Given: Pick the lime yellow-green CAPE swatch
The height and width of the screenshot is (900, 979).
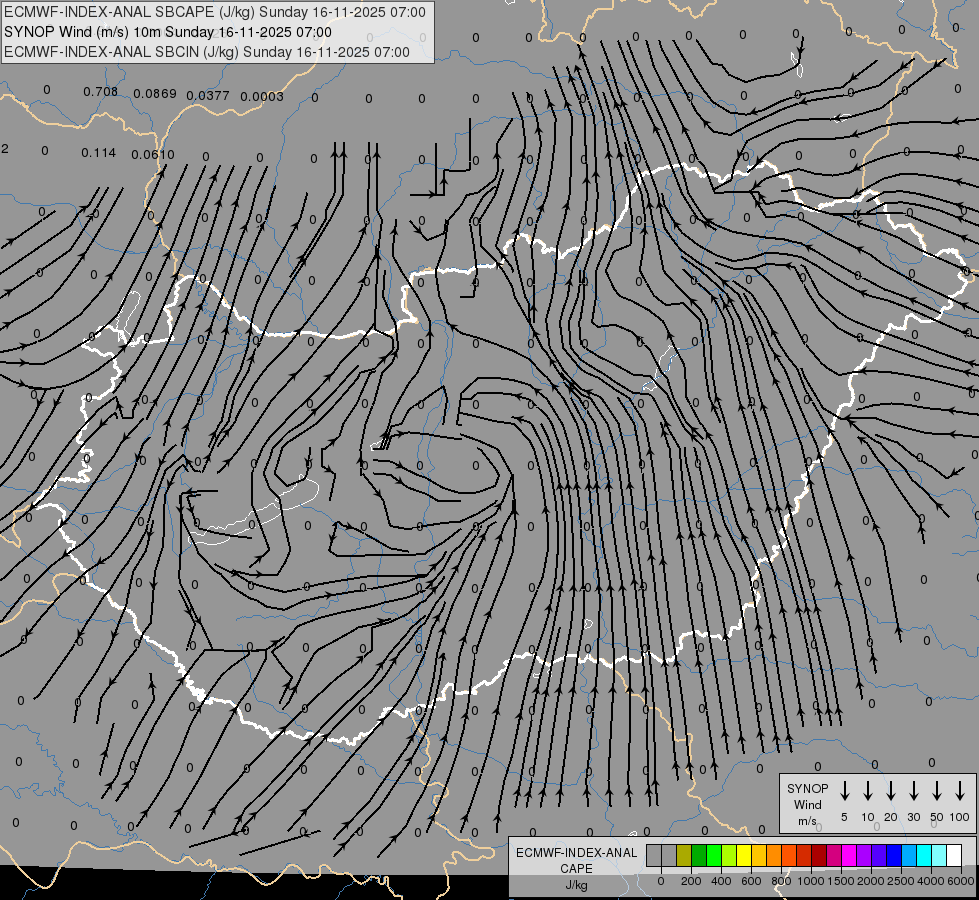Looking at the screenshot, I should pyautogui.click(x=729, y=855).
